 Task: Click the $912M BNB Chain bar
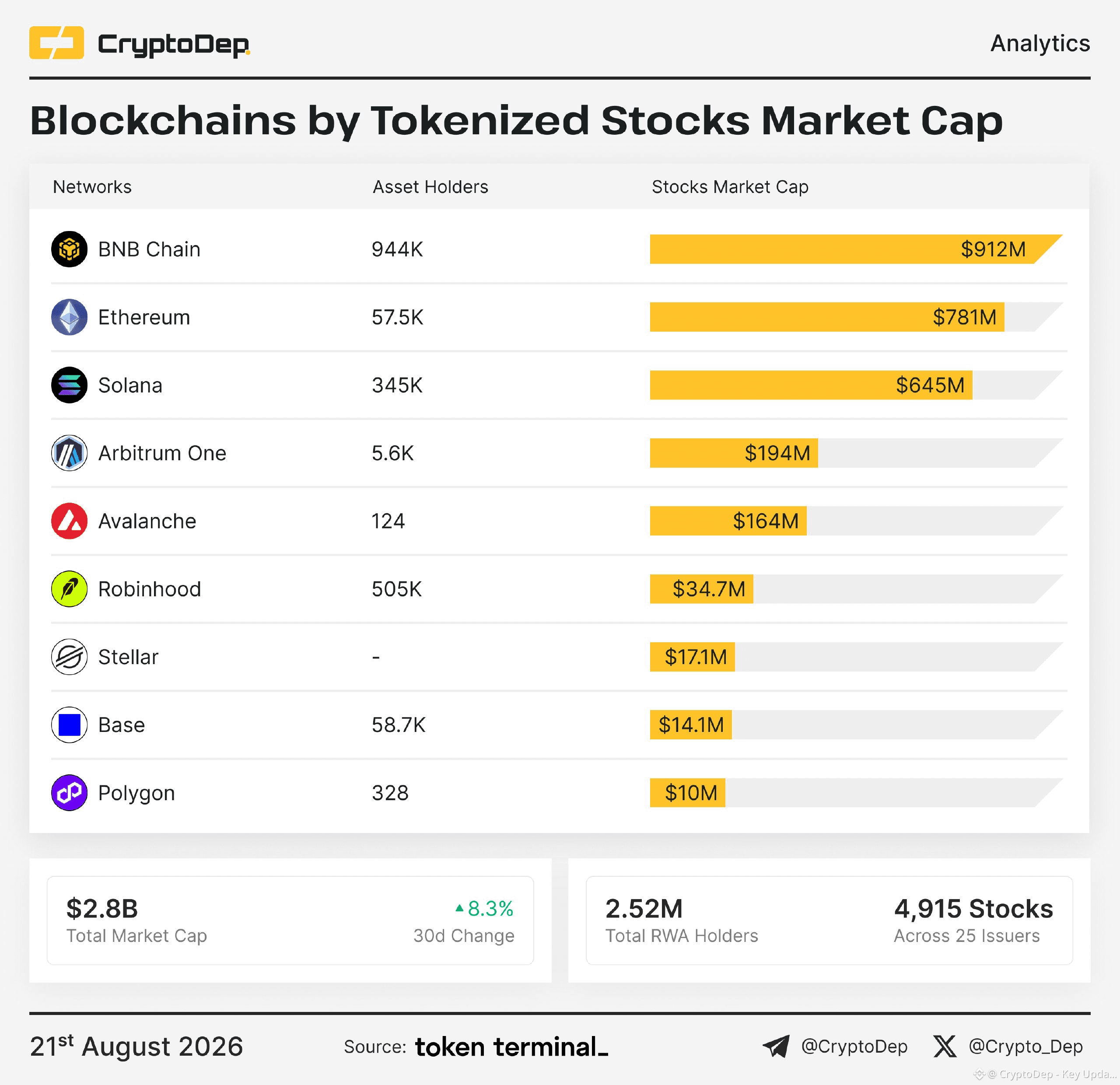856,249
